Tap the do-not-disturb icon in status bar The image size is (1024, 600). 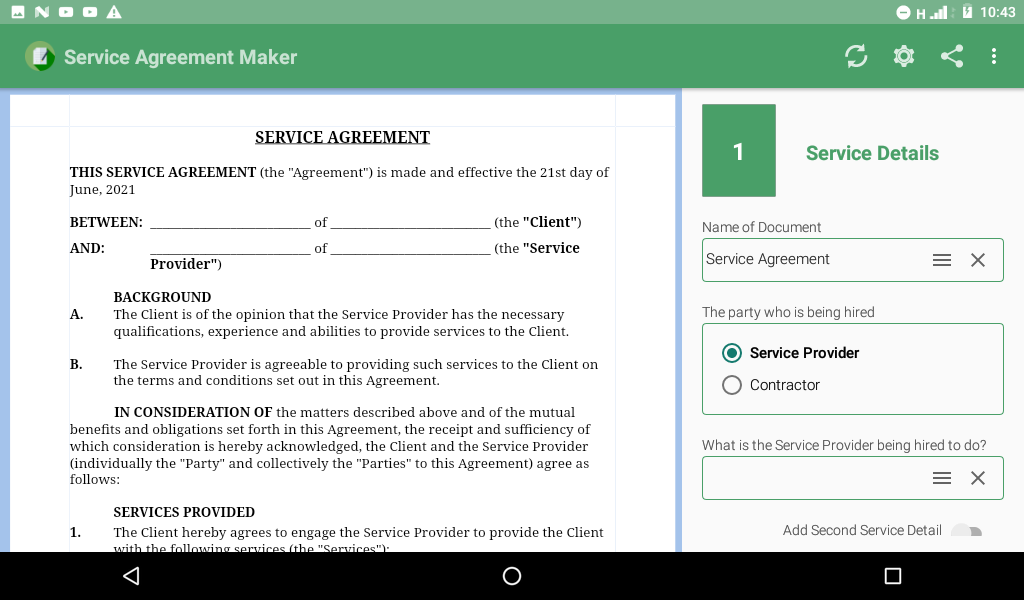(903, 12)
